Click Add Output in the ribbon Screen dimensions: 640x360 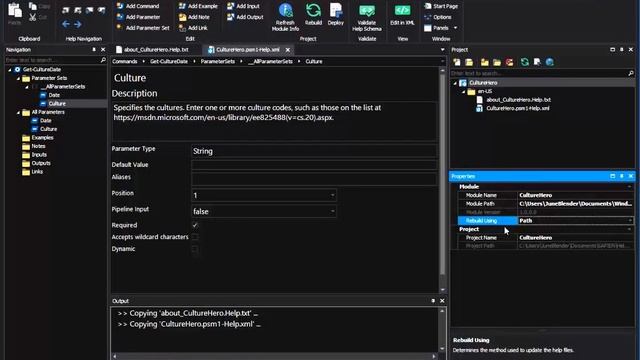click(245, 17)
